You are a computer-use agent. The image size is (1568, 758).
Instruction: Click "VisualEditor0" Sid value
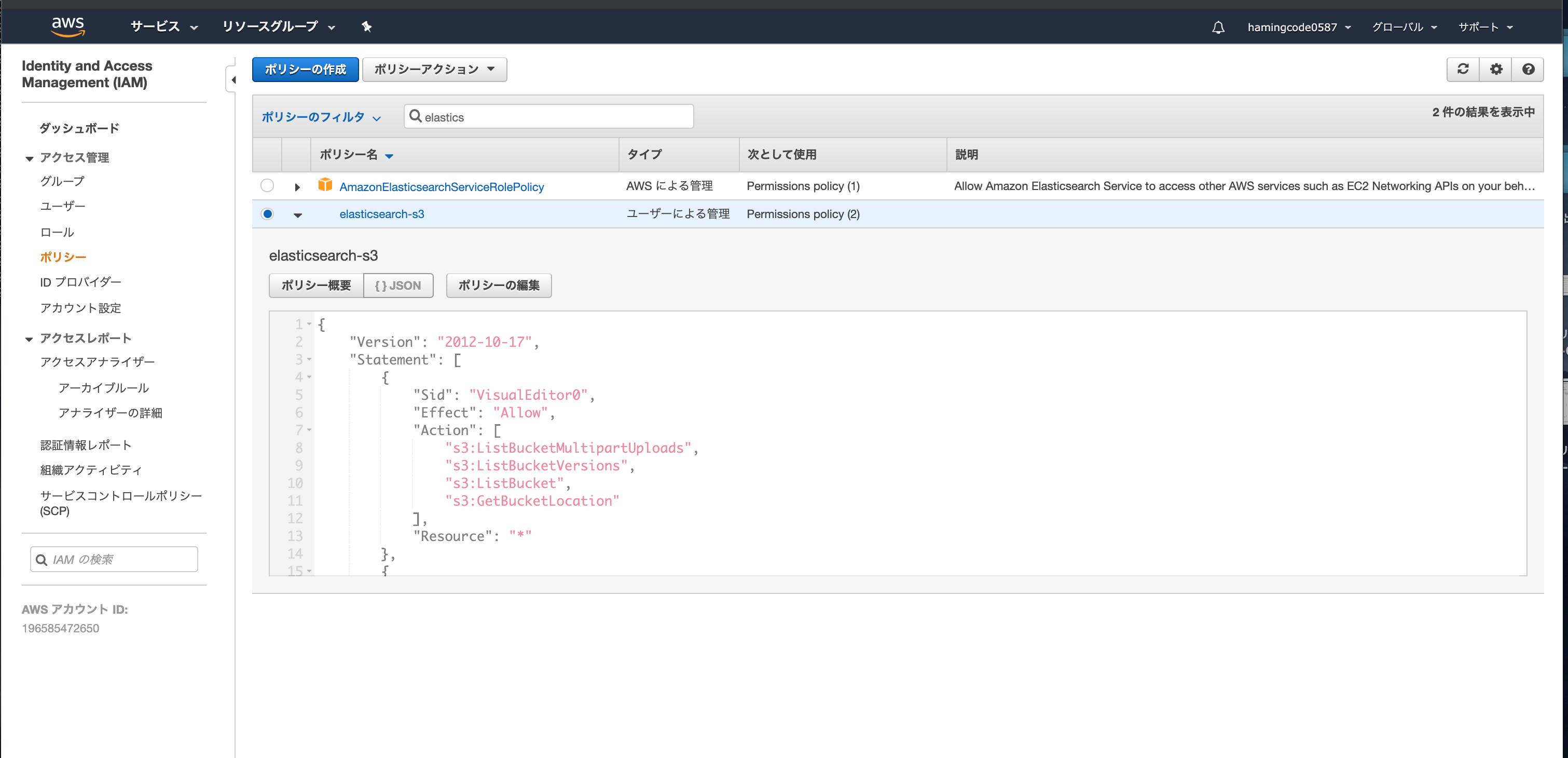tap(528, 395)
